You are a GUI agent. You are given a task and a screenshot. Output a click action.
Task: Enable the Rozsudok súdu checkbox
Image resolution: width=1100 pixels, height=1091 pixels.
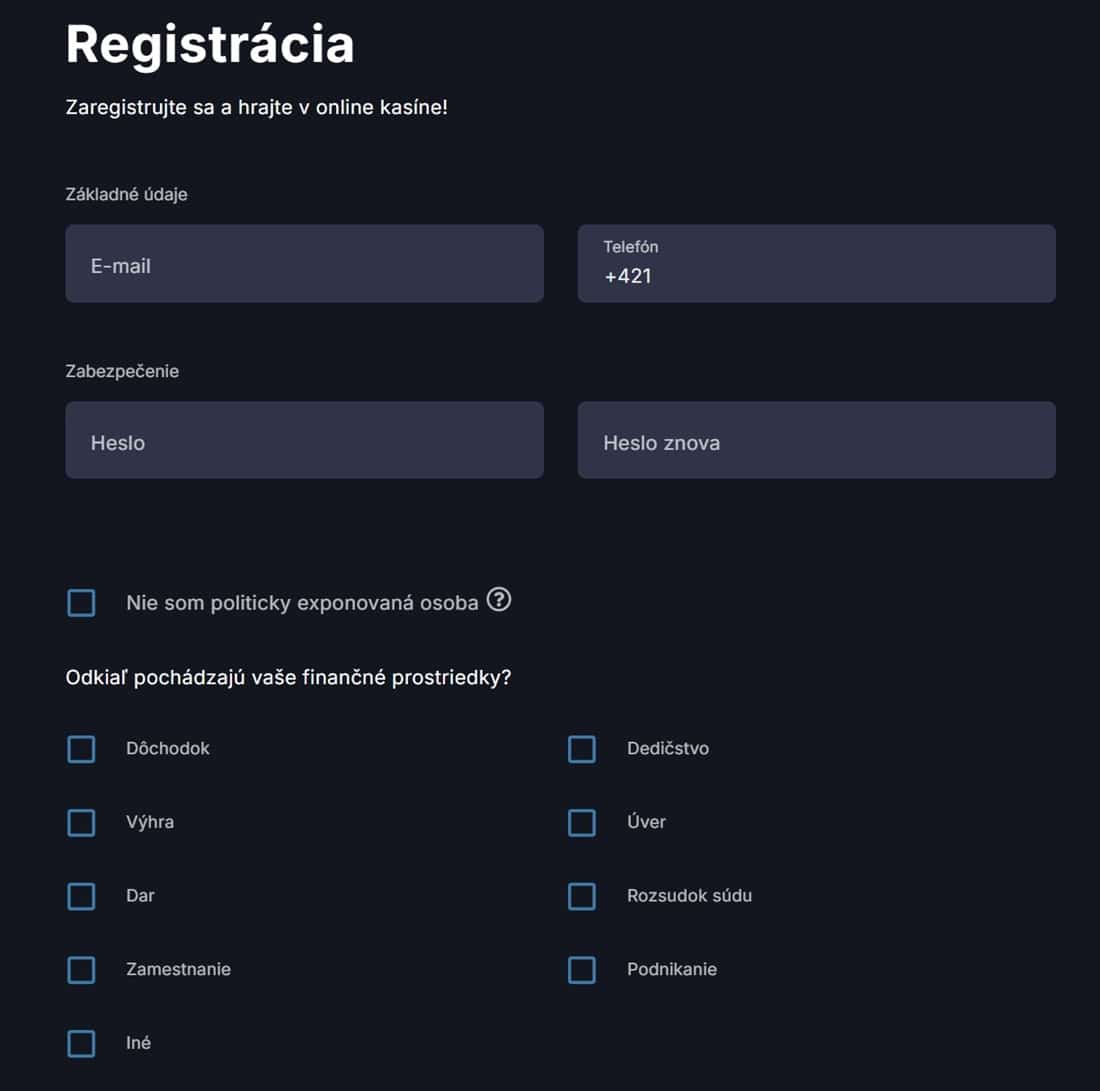(x=582, y=896)
